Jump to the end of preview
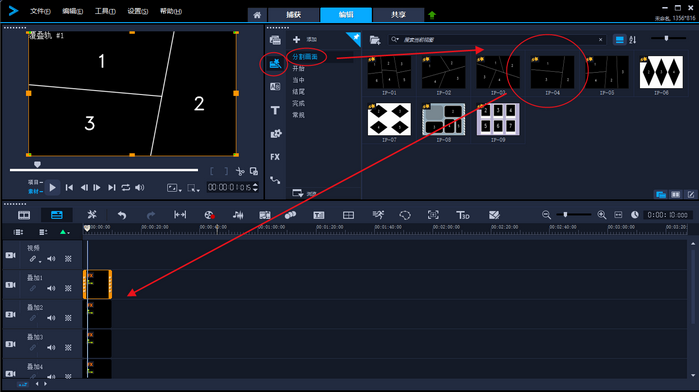The height and width of the screenshot is (392, 699). [x=111, y=188]
